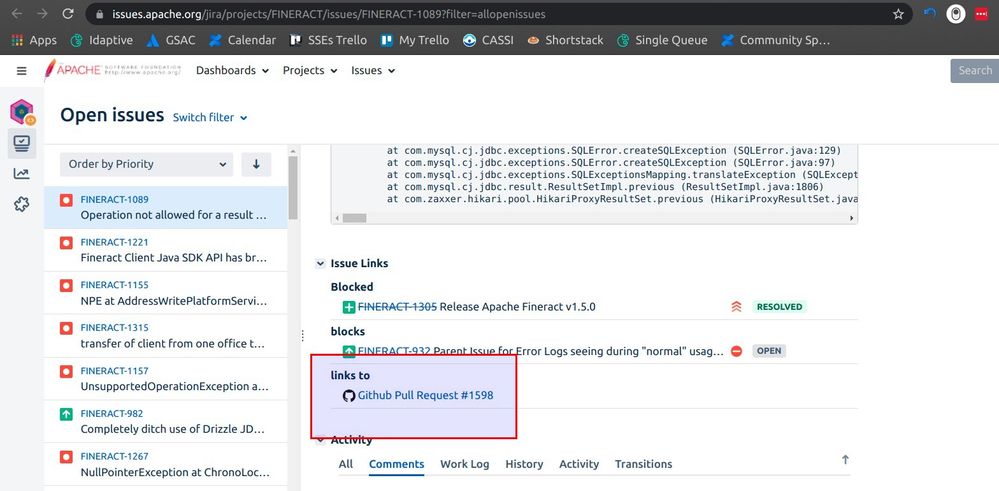
Task: Open the Calendar bookmark
Action: [x=243, y=40]
